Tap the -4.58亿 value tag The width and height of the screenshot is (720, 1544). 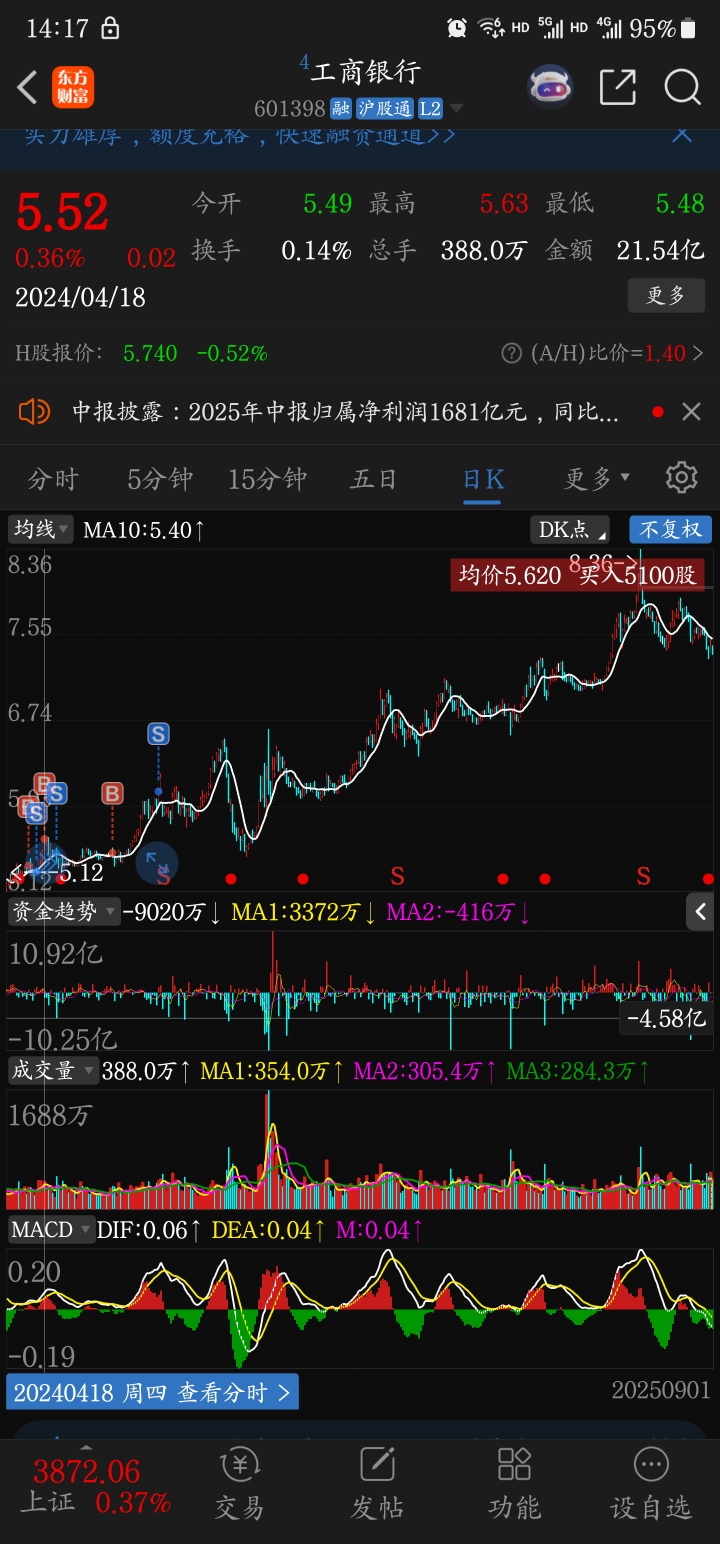(666, 1019)
